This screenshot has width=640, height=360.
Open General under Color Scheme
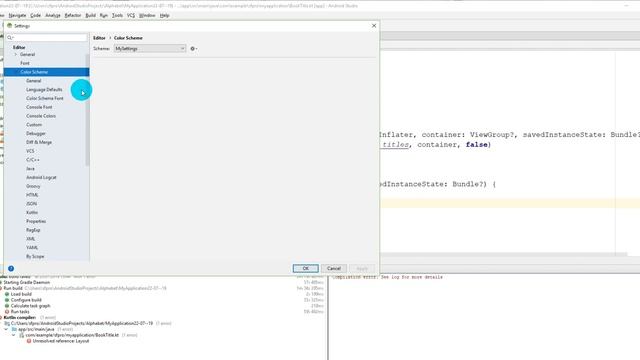point(33,81)
